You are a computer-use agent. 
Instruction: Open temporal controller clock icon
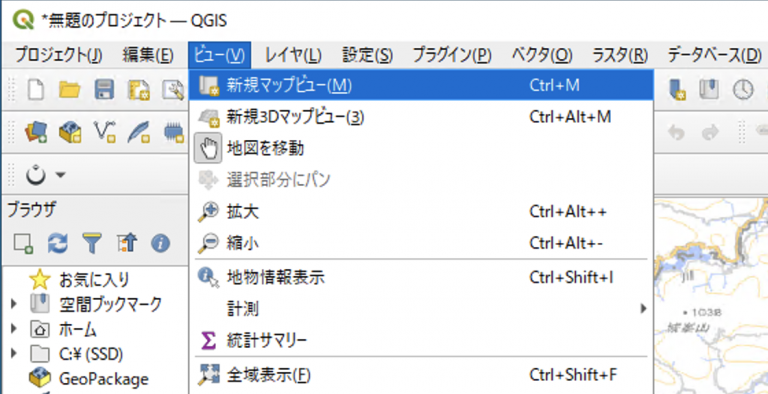pos(743,90)
